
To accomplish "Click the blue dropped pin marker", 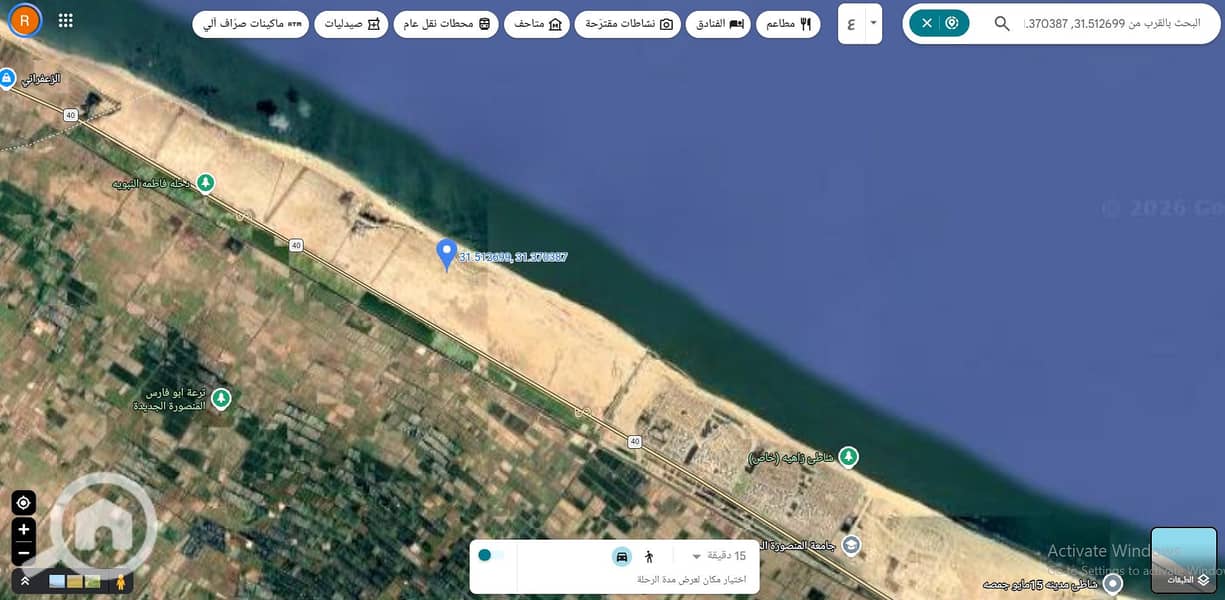I will (447, 254).
